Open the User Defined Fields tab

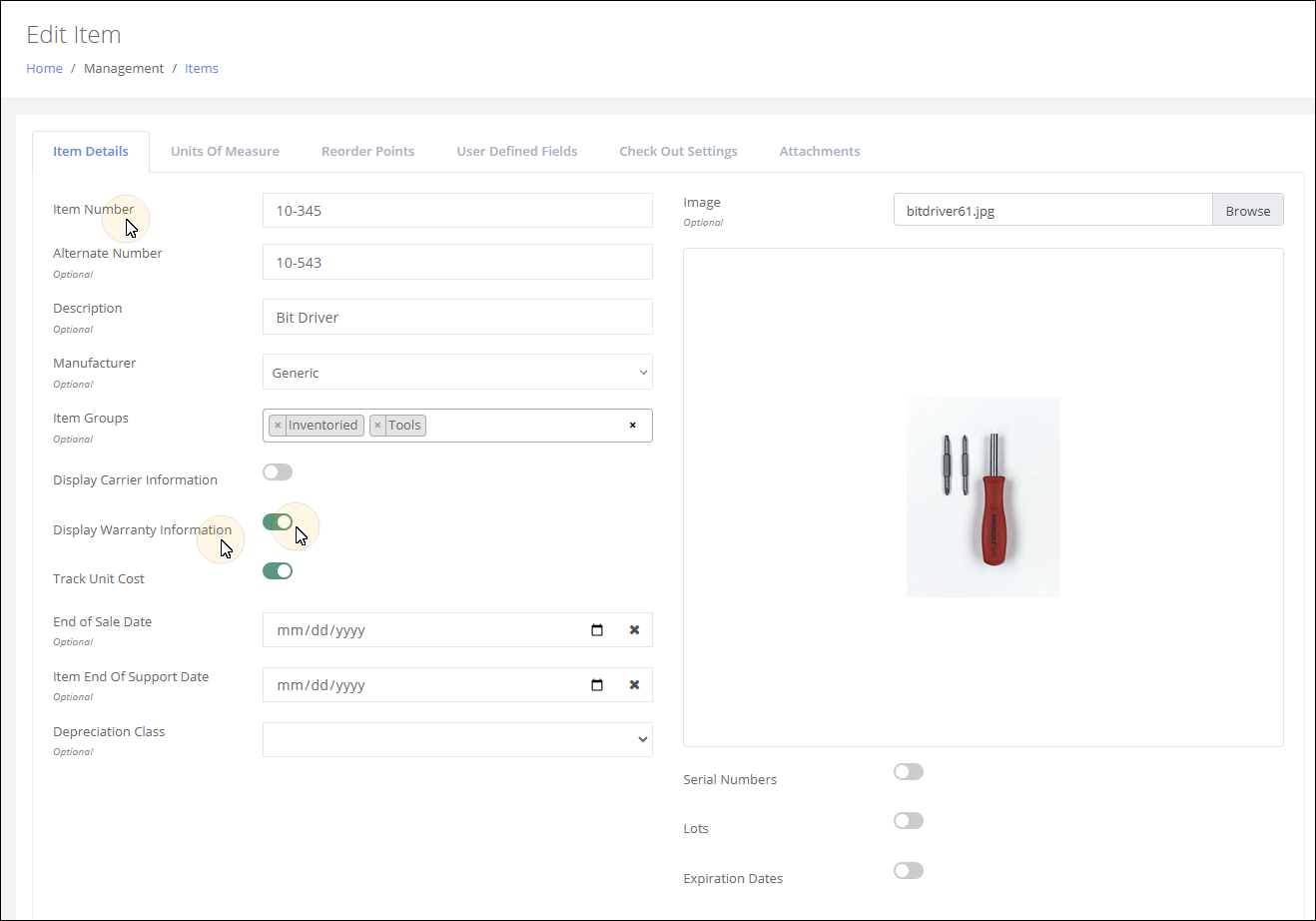(x=517, y=152)
